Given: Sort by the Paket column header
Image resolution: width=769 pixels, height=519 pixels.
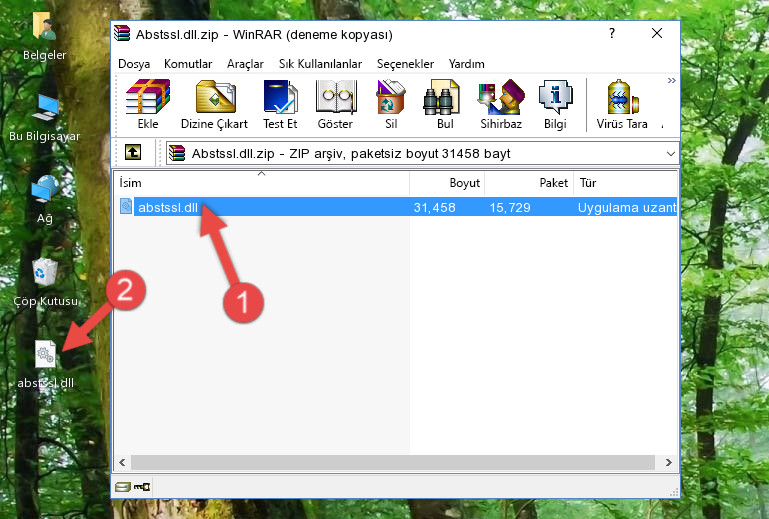Looking at the screenshot, I should [529, 183].
